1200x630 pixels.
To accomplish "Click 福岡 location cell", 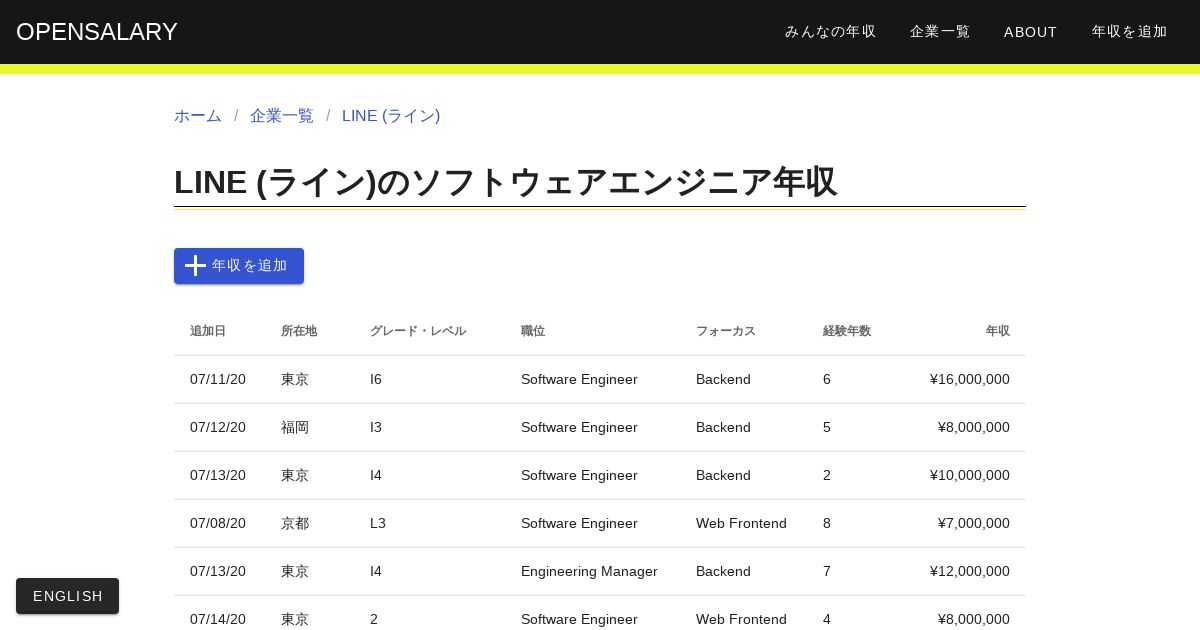I will point(295,428).
